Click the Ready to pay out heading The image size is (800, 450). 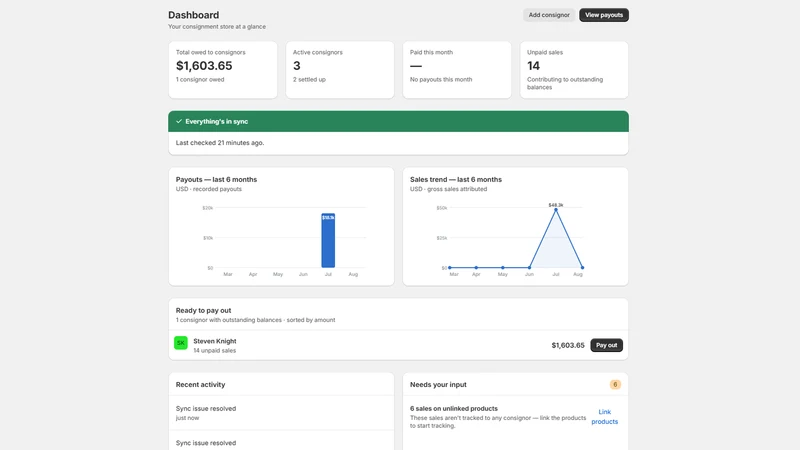pyautogui.click(x=203, y=310)
